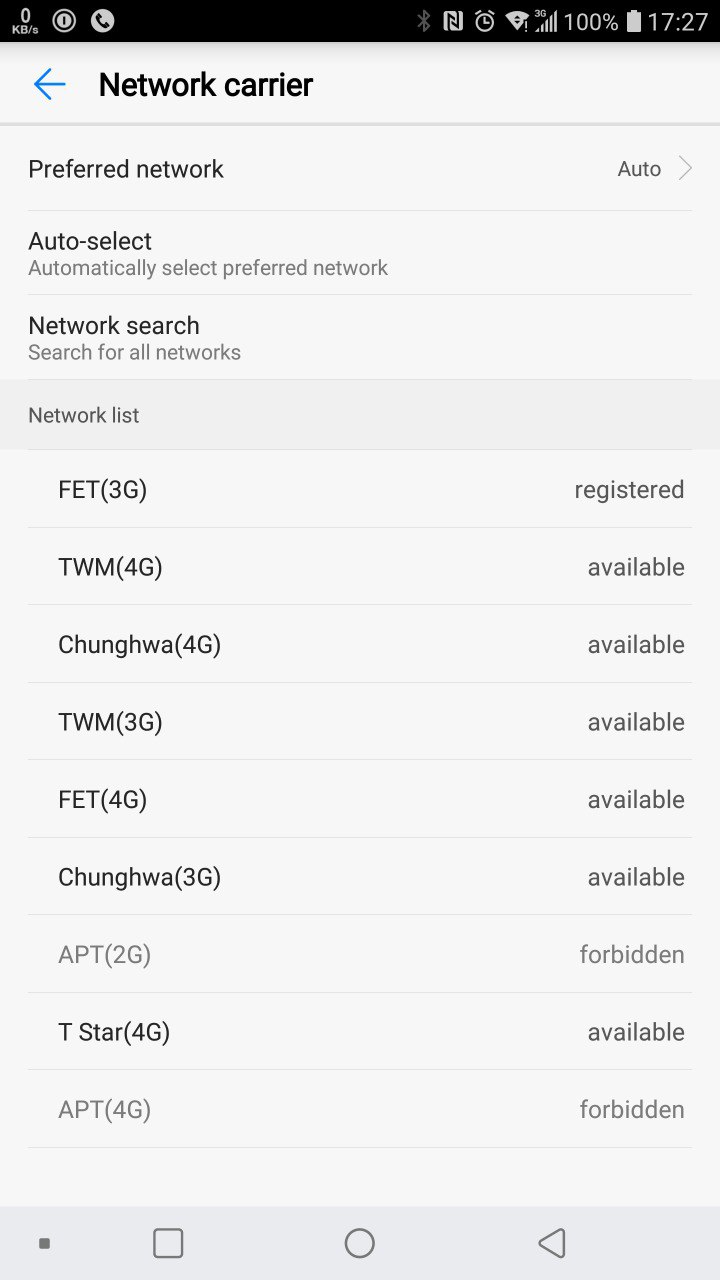Open the Preferred network Auto setting
Image resolution: width=720 pixels, height=1280 pixels.
(639, 169)
